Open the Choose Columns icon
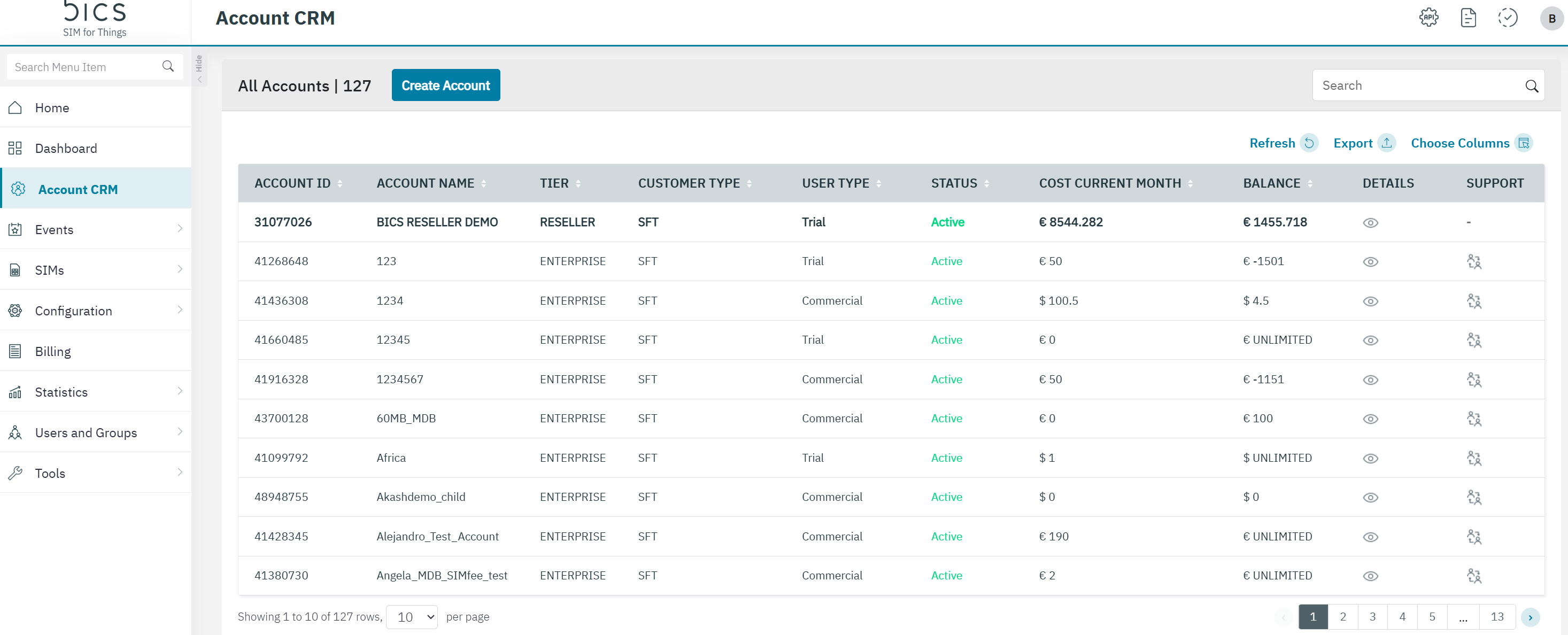Image resolution: width=1568 pixels, height=635 pixels. (x=1524, y=143)
